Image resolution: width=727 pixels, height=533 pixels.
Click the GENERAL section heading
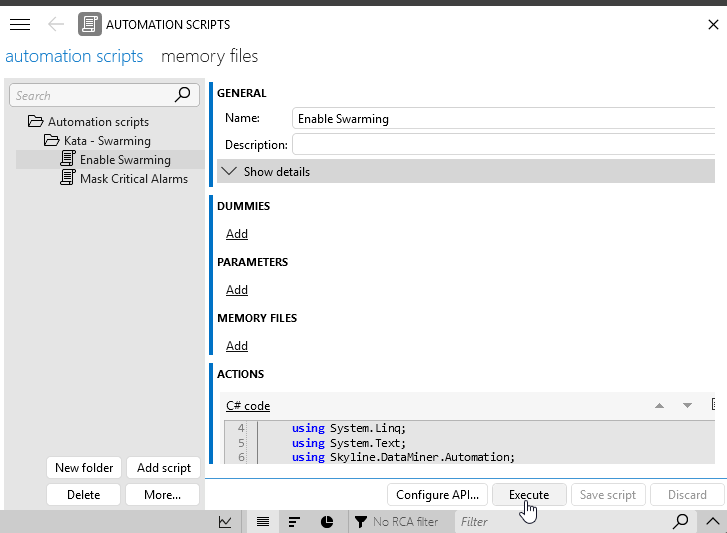pyautogui.click(x=242, y=93)
